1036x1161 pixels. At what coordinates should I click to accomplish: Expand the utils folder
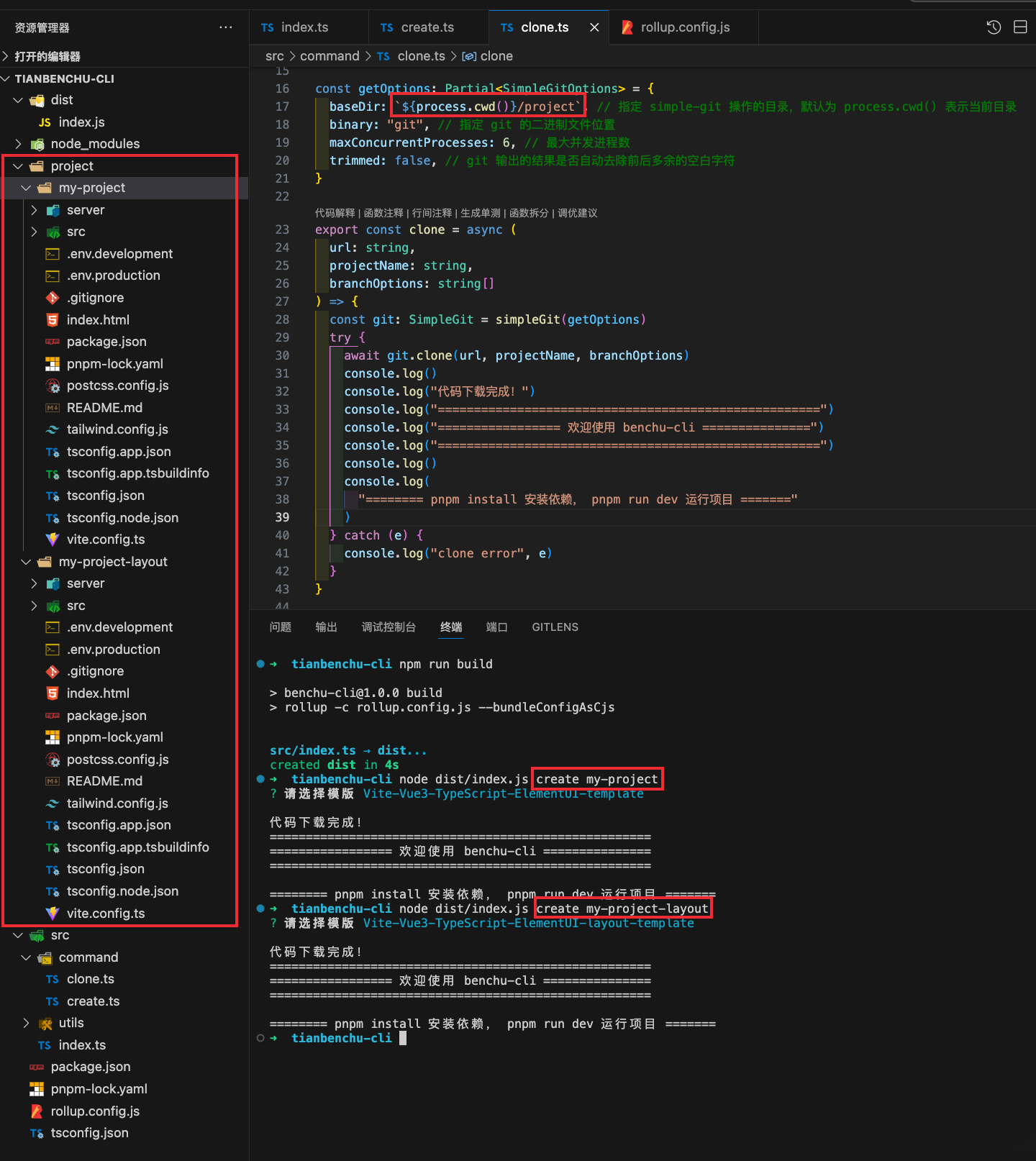click(x=27, y=1023)
